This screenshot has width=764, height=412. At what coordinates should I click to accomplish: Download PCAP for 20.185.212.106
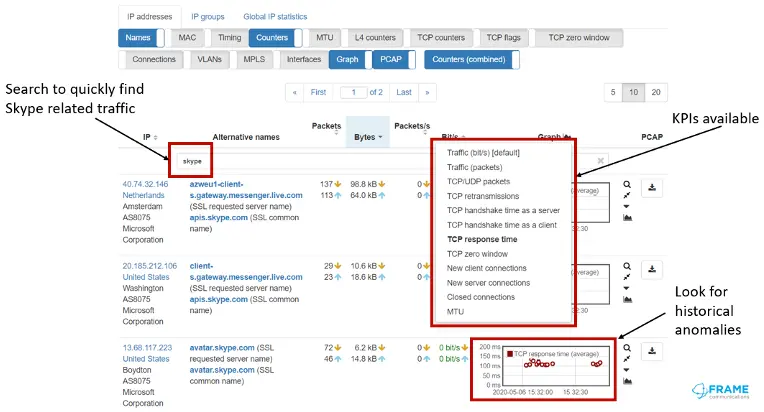(x=652, y=269)
